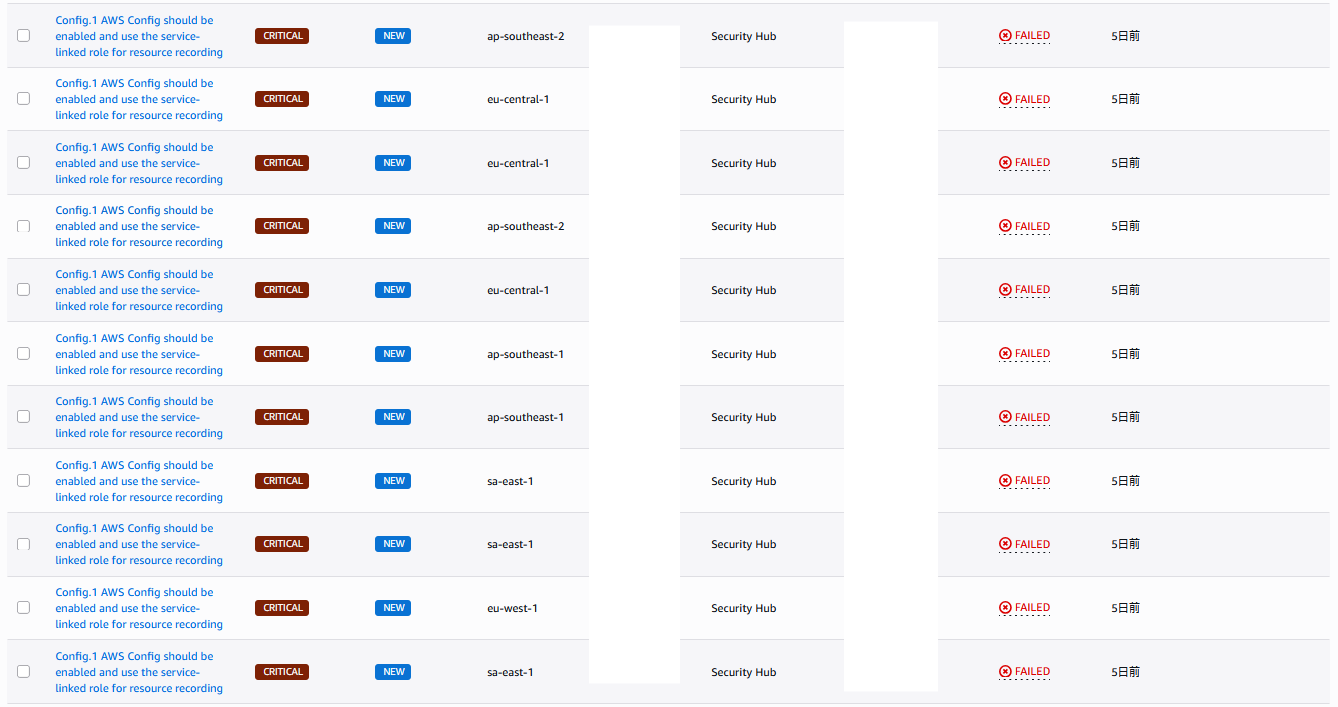This screenshot has height=707, width=1338.
Task: Click the CRITICAL severity badge in the eu-west-1 row
Action: (x=282, y=608)
